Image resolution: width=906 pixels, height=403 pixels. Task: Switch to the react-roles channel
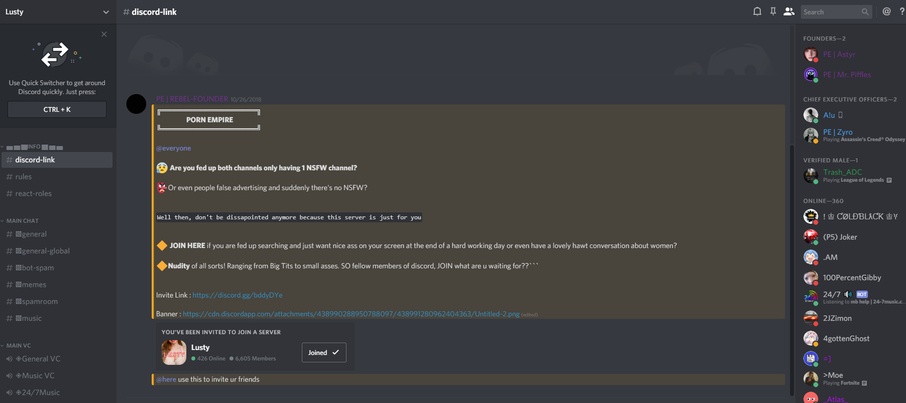(x=34, y=194)
